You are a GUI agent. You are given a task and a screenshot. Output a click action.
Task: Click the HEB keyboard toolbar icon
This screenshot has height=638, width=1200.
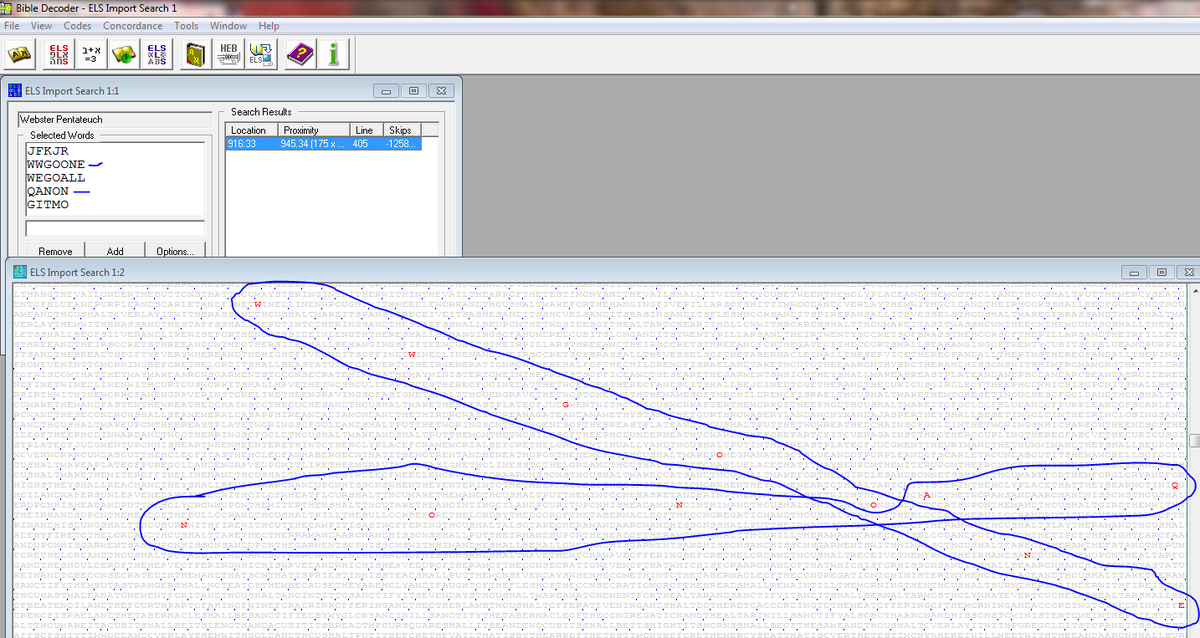tap(228, 55)
